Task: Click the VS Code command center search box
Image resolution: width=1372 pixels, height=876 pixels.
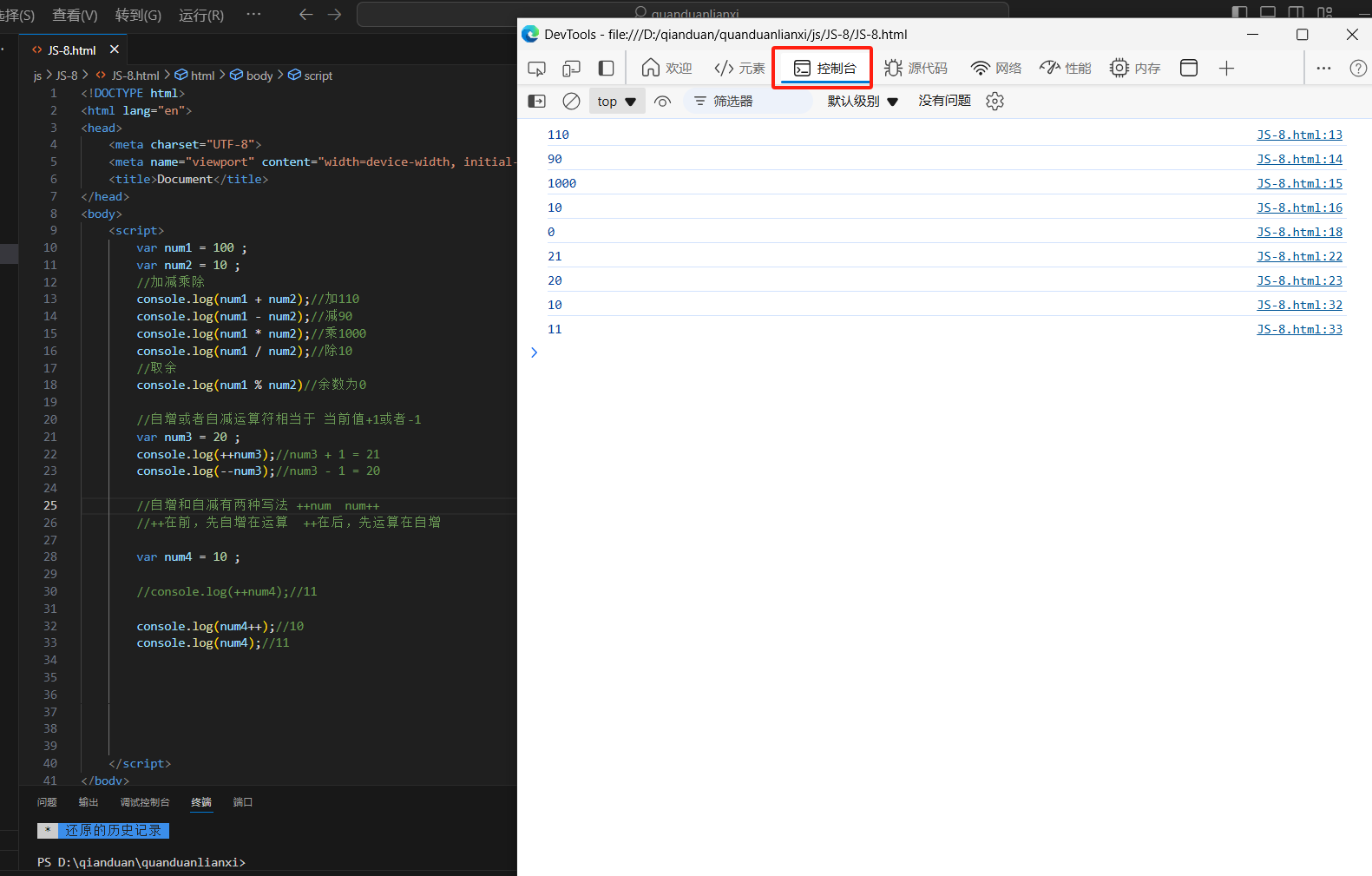Action: click(x=682, y=13)
